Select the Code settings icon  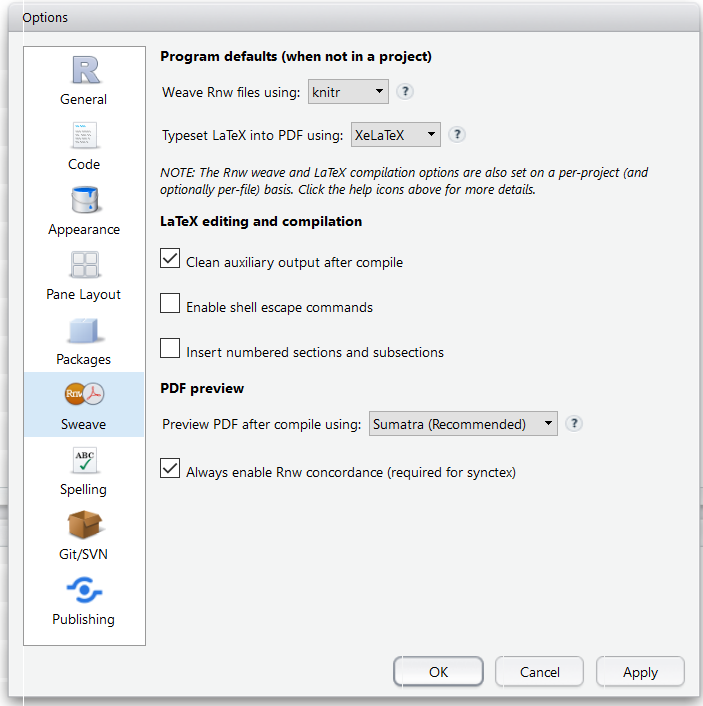pyautogui.click(x=84, y=135)
